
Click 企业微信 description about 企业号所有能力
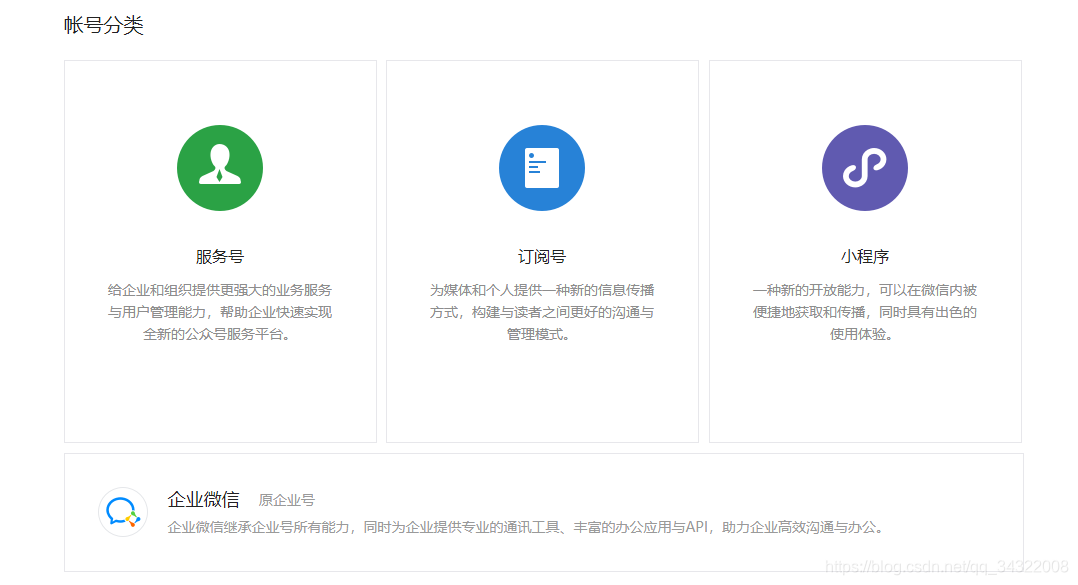tap(526, 527)
